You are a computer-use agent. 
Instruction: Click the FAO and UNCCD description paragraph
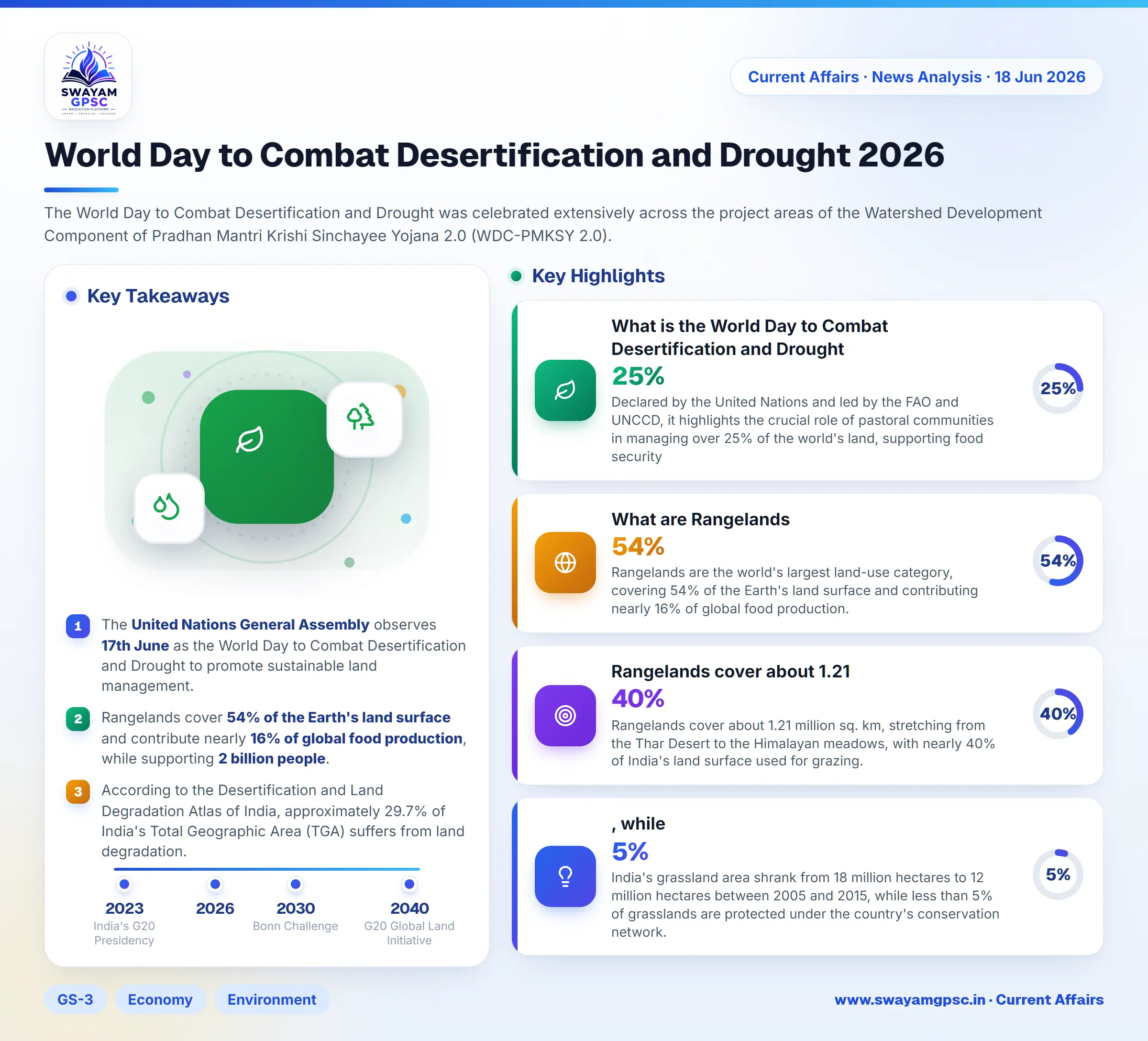pos(802,430)
